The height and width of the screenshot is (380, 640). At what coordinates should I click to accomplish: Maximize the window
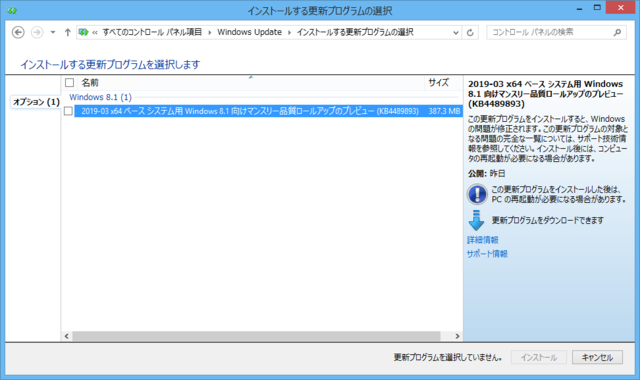point(597,8)
